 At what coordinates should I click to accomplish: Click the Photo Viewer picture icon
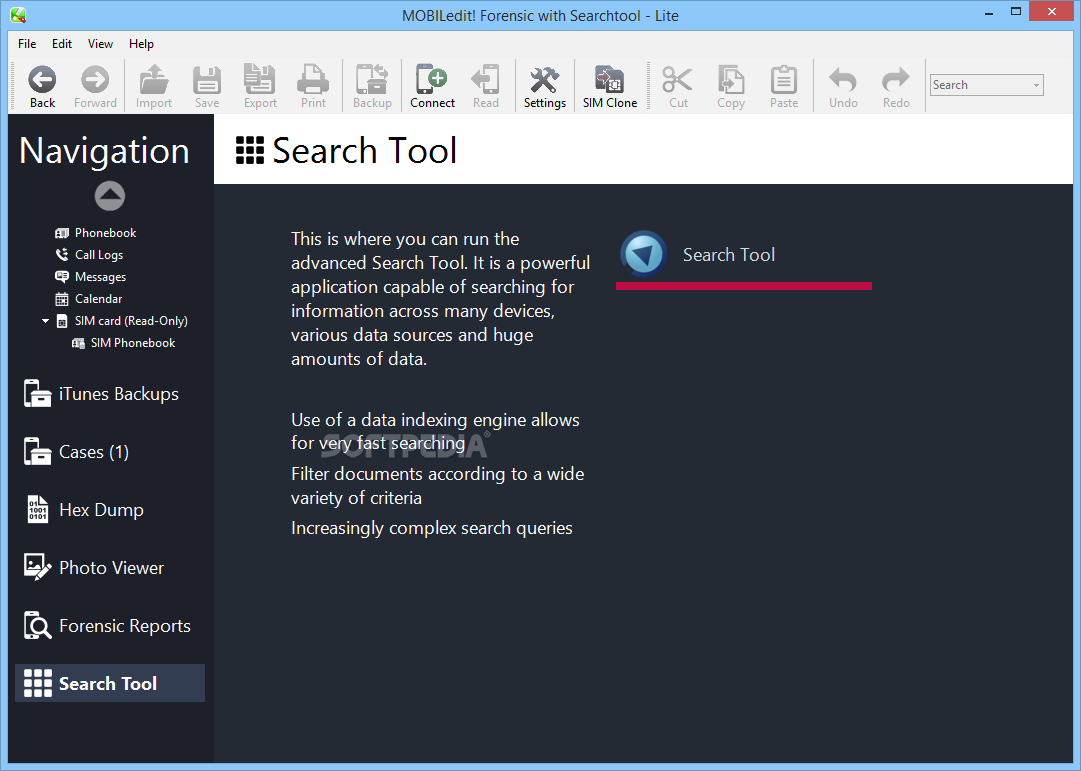tap(37, 568)
